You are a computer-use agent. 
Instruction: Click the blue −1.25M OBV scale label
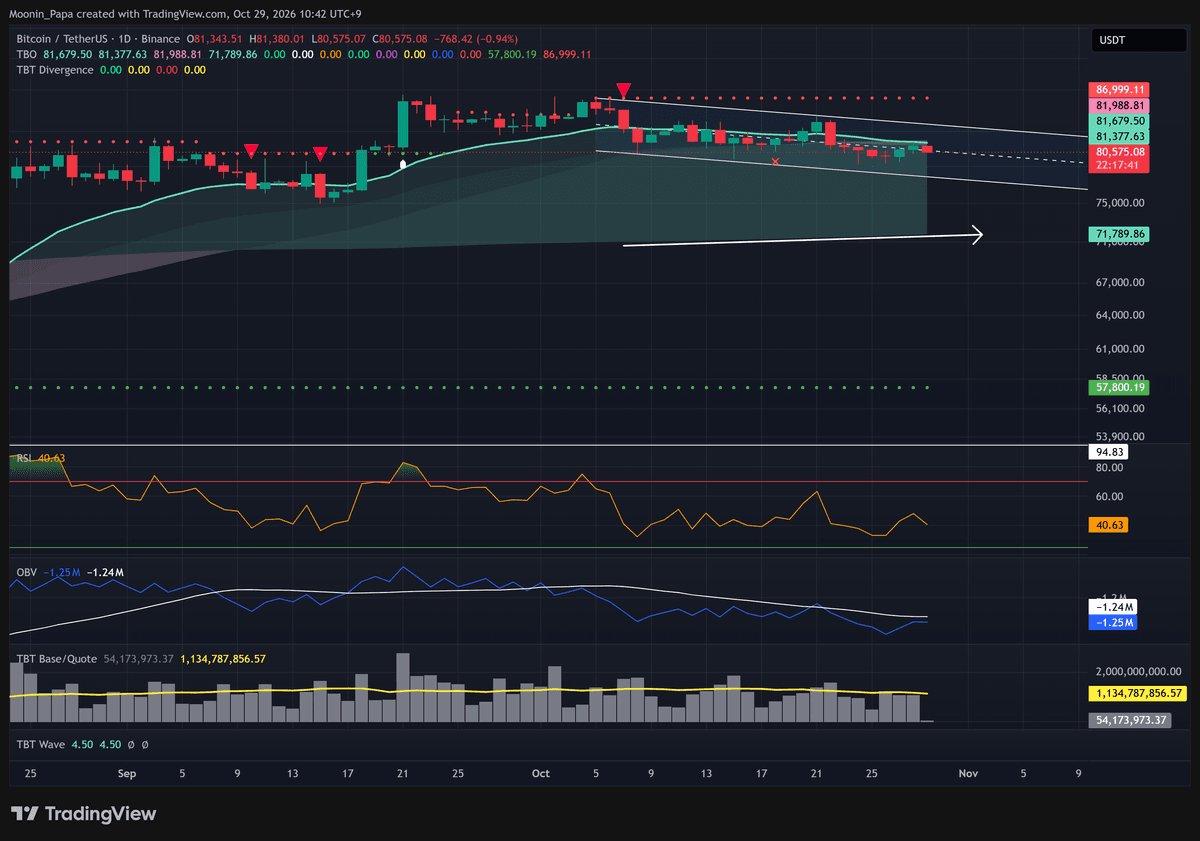pyautogui.click(x=1113, y=622)
